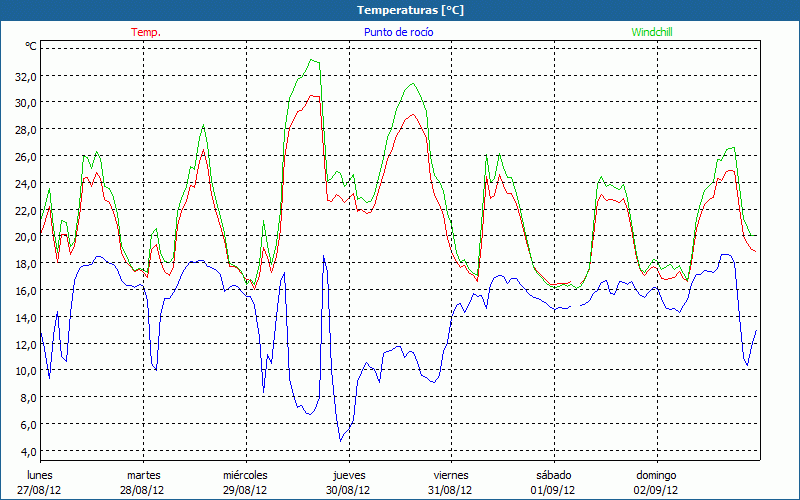Click the lowest blue dew point dip near jueves
Screen dimensions: 800x500
point(341,440)
